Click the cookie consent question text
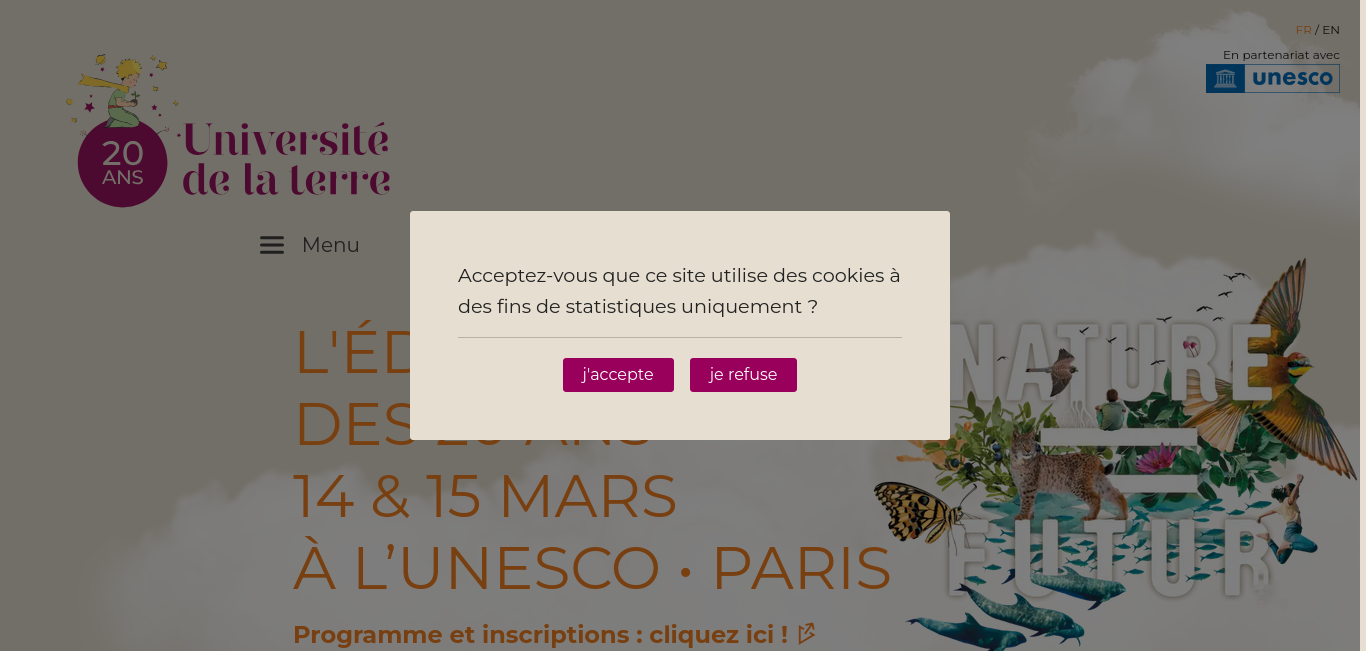 click(679, 291)
